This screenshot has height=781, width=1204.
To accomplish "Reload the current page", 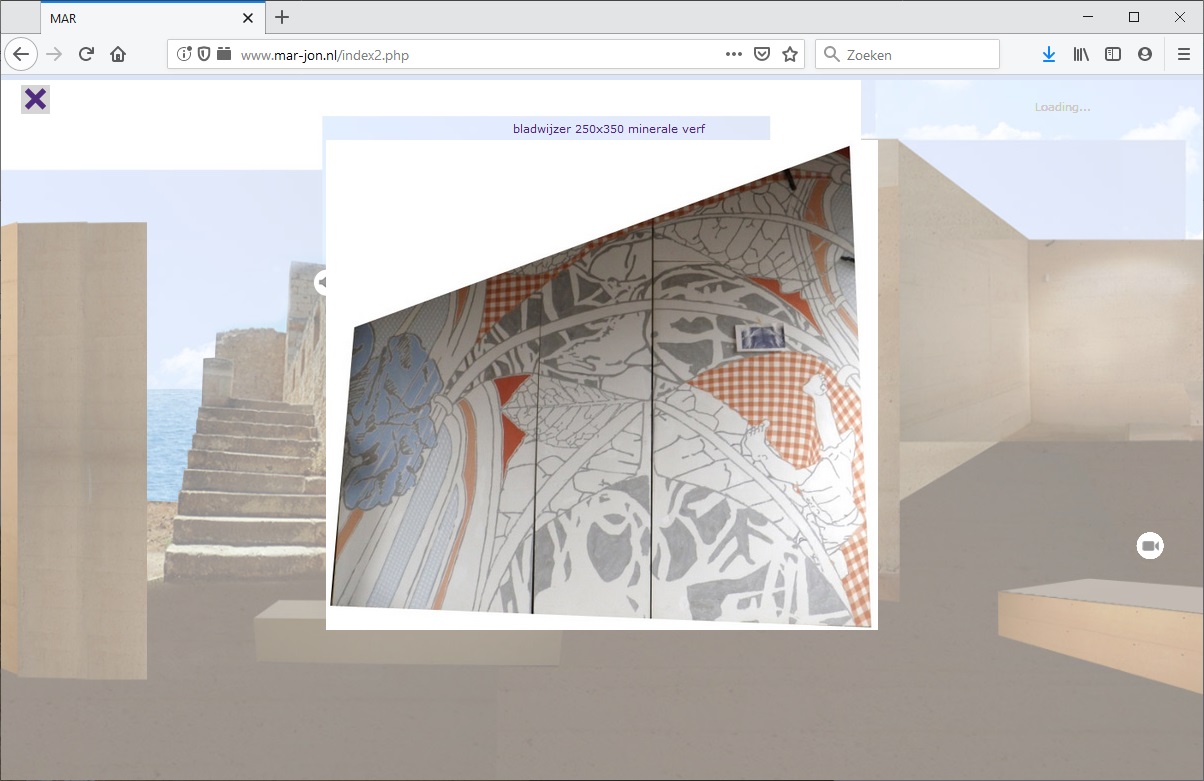I will 86,55.
